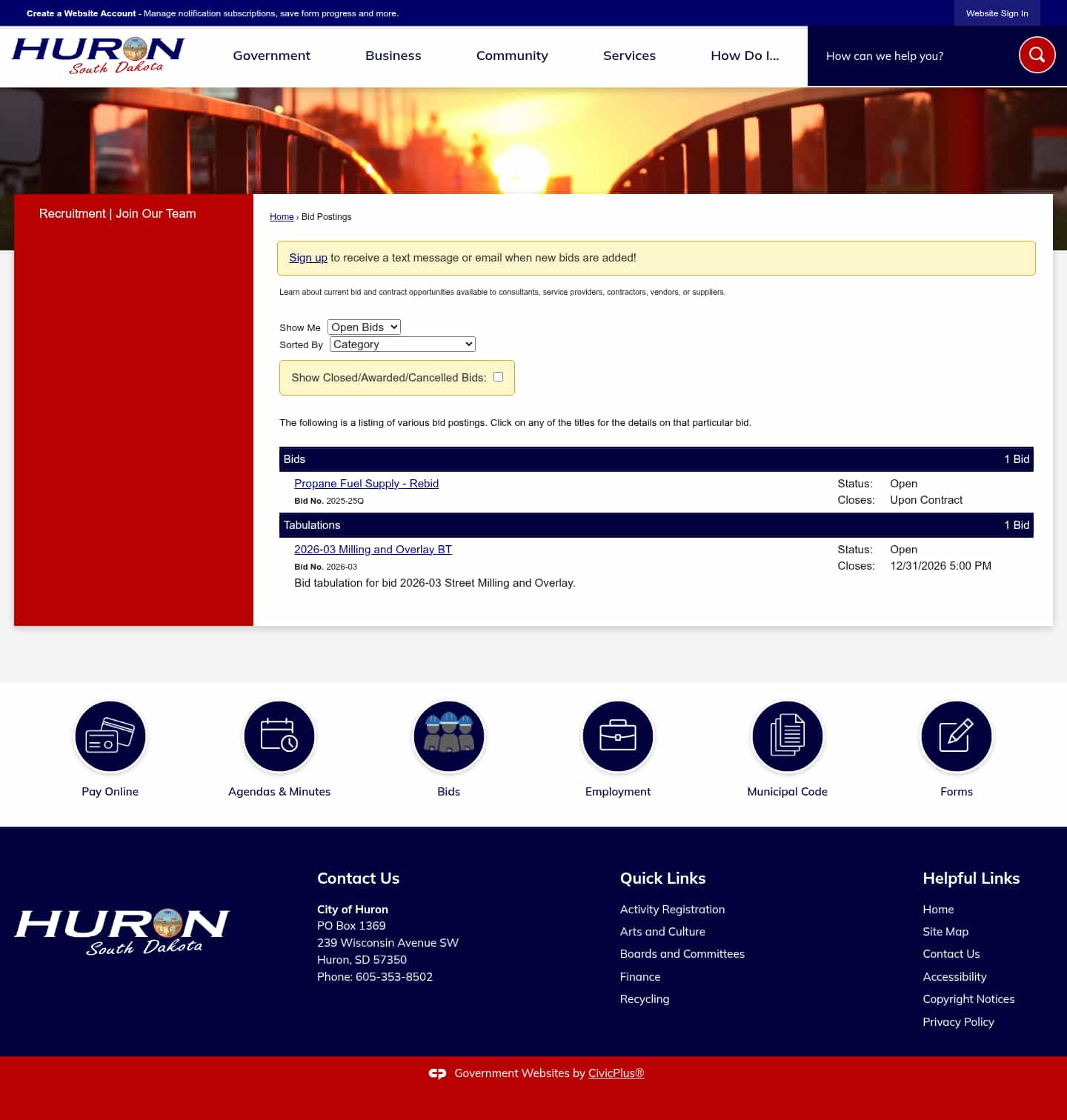Click Sign up for bid notifications
This screenshot has height=1120, width=1067.
(308, 257)
